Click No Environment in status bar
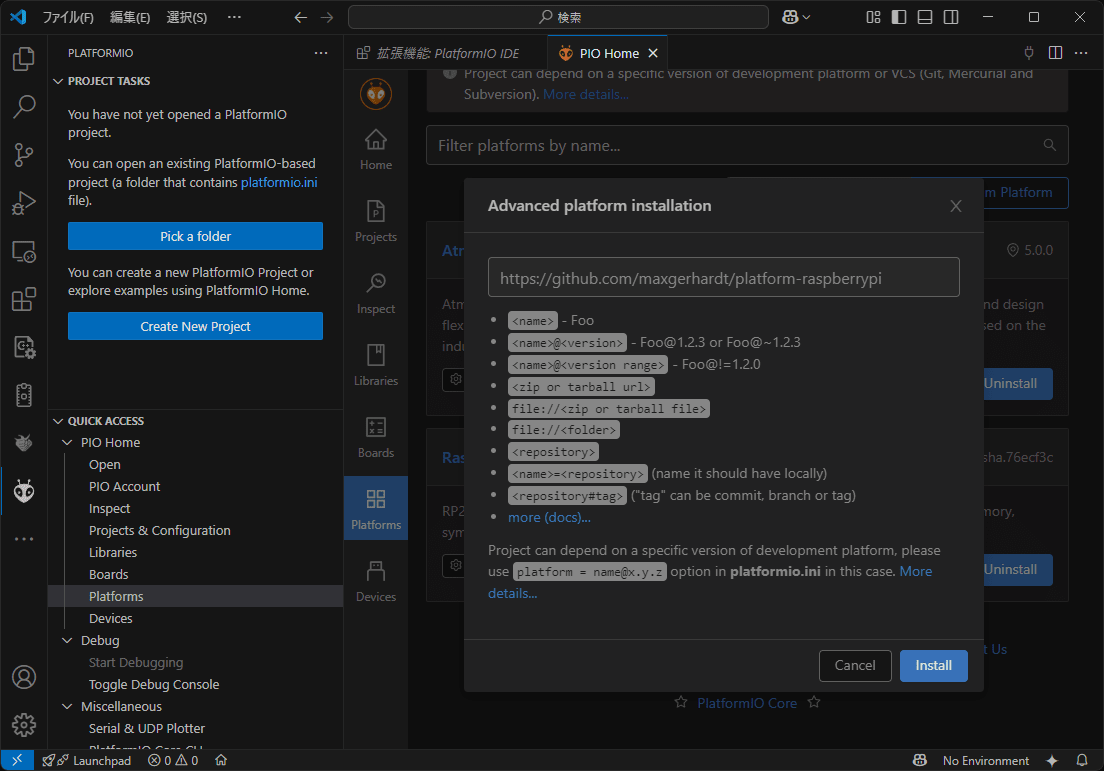Image resolution: width=1104 pixels, height=771 pixels. point(985,760)
